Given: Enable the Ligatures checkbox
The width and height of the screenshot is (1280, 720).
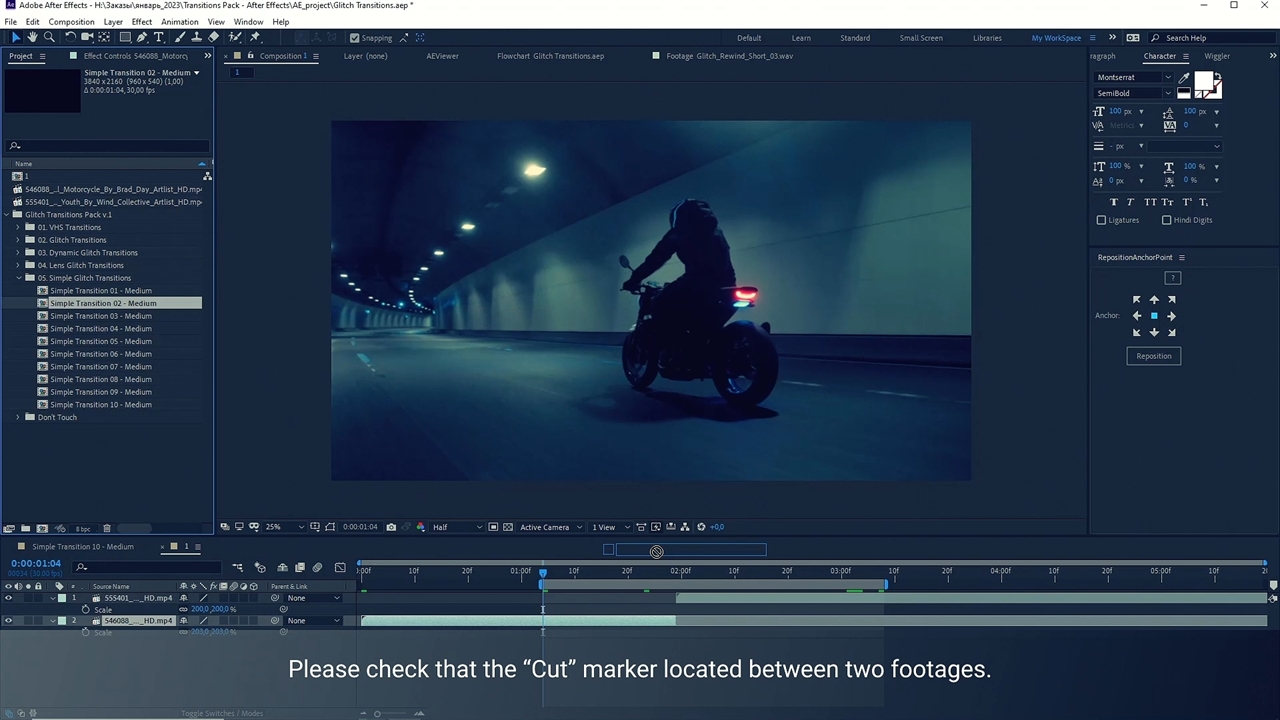Looking at the screenshot, I should [x=1102, y=220].
